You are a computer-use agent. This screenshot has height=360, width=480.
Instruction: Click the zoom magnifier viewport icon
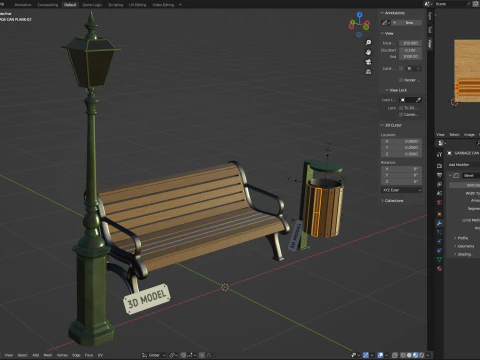click(368, 43)
